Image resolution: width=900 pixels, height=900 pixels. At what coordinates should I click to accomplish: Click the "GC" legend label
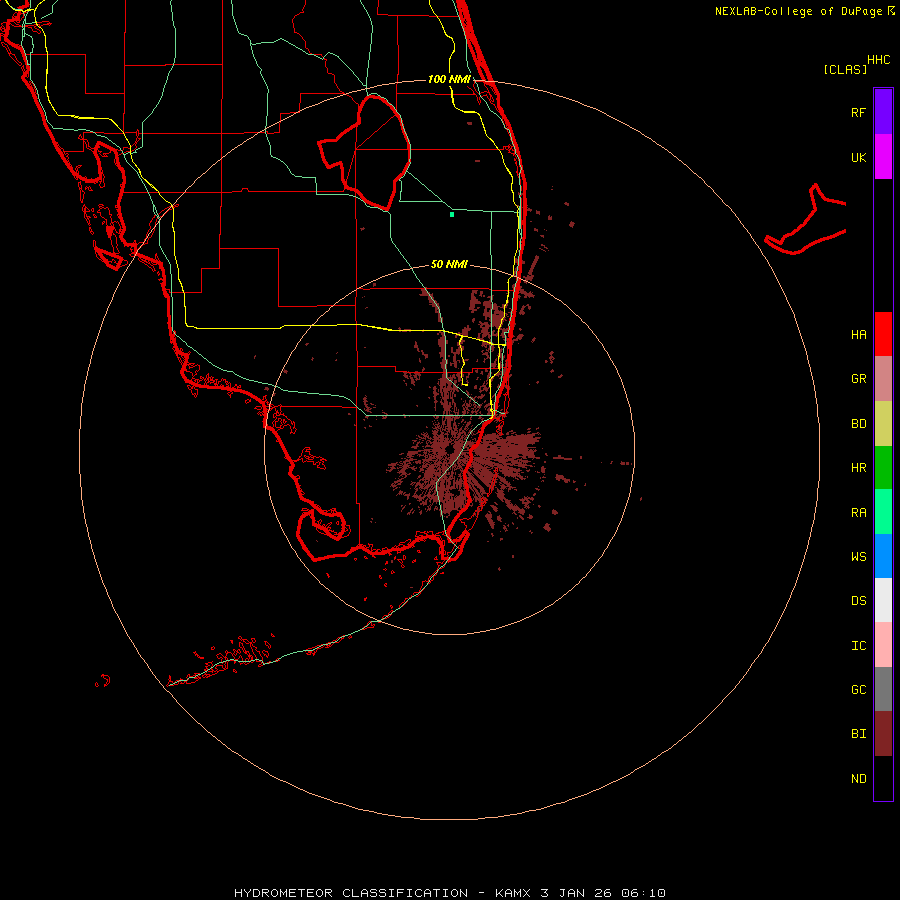858,689
